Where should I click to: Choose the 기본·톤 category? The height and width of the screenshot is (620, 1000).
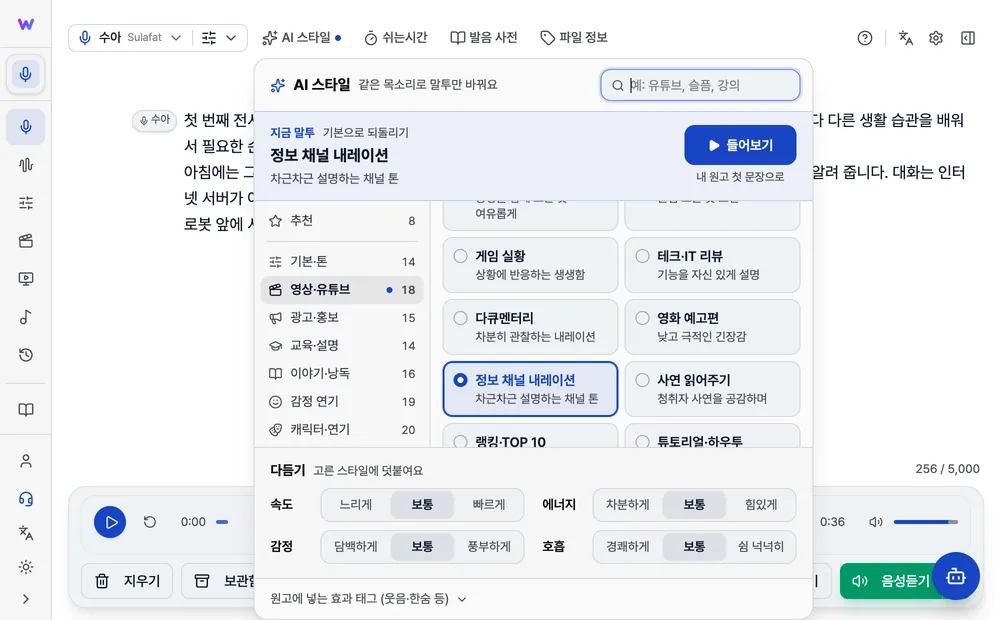342,262
